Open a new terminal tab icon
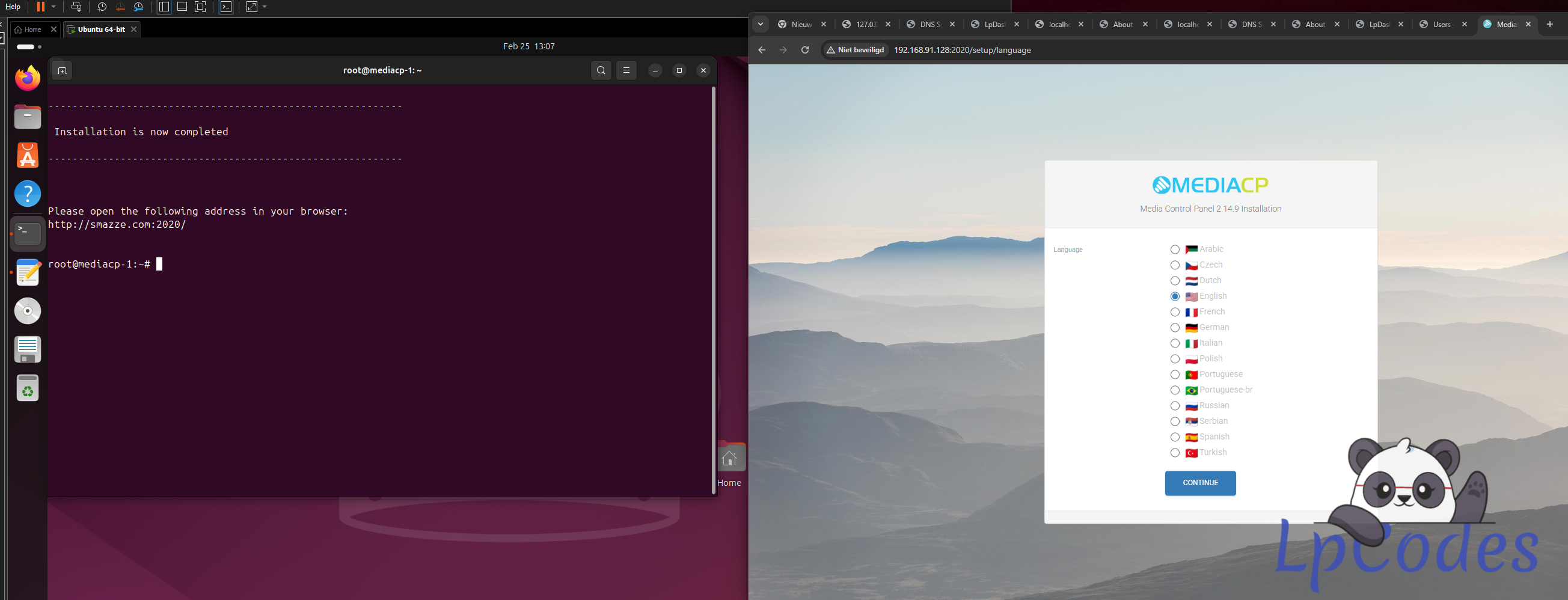This screenshot has height=600, width=1568. [62, 70]
